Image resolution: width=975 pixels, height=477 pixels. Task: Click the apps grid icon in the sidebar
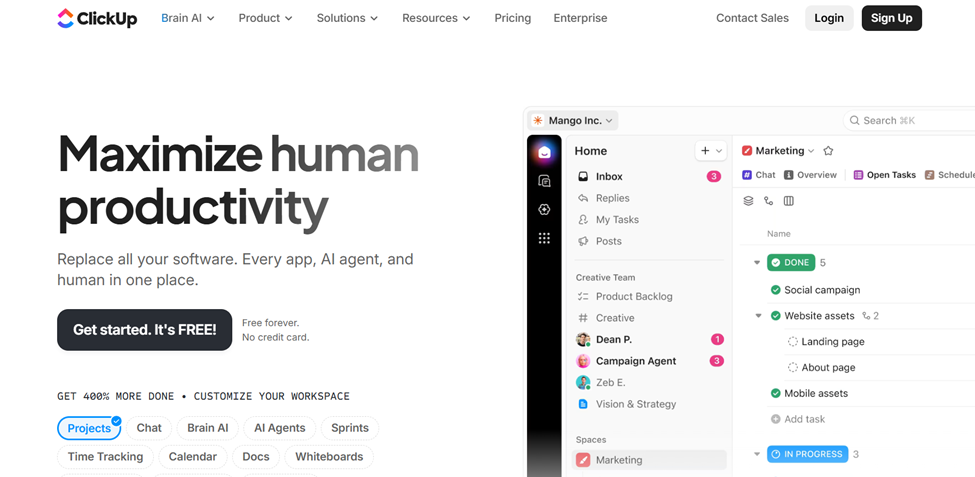tap(544, 238)
